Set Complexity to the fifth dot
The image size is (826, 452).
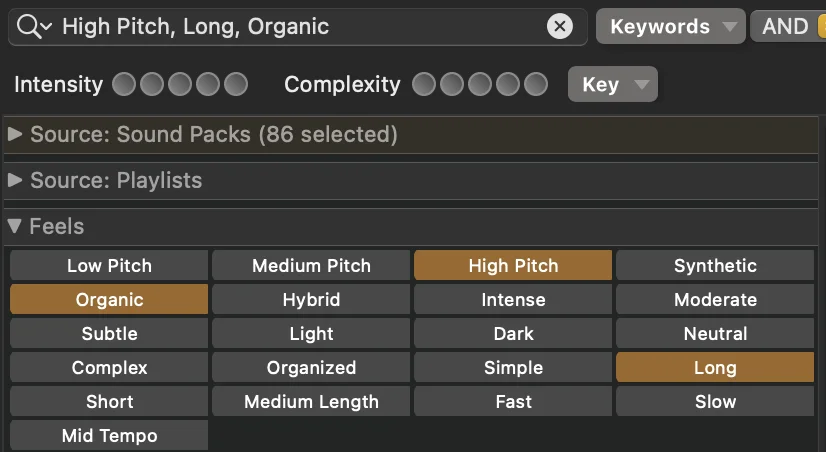536,84
